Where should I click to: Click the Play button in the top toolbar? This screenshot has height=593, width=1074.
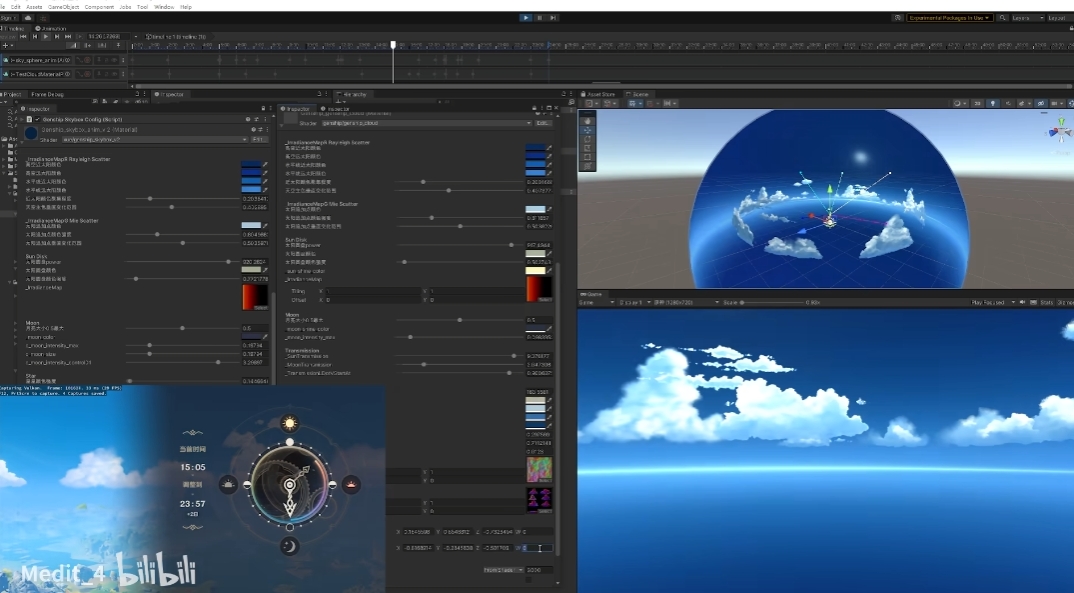coord(525,18)
